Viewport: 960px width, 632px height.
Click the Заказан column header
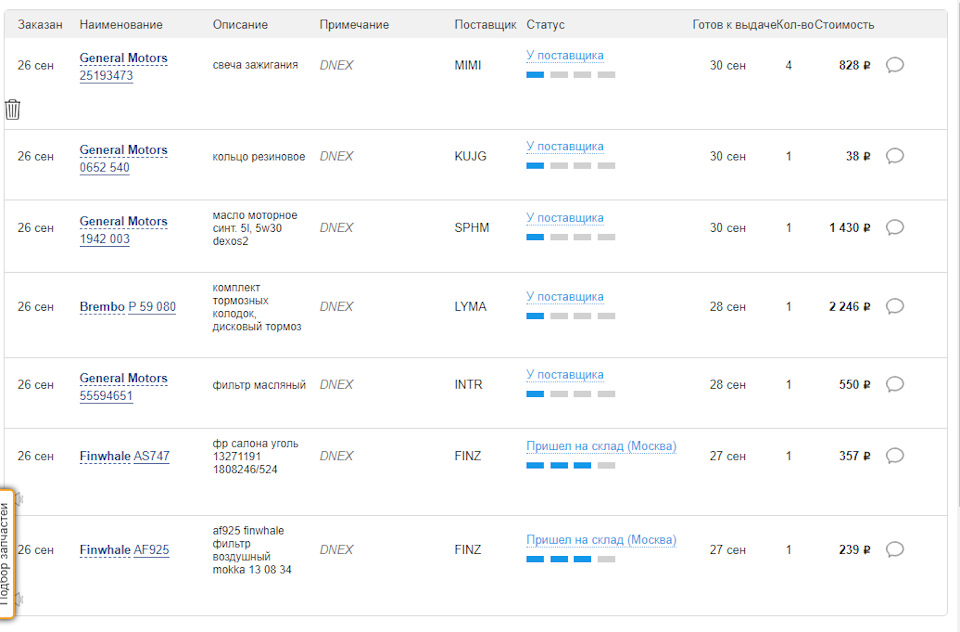[40, 25]
